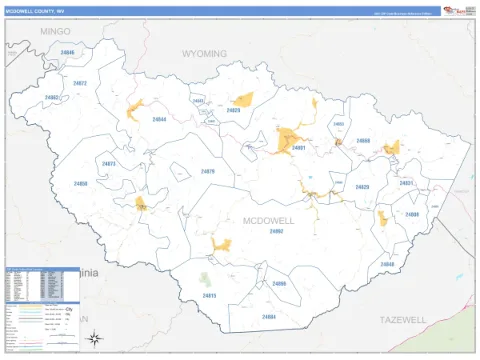
Task: Select the WYOMING county label
Action: pos(205,54)
